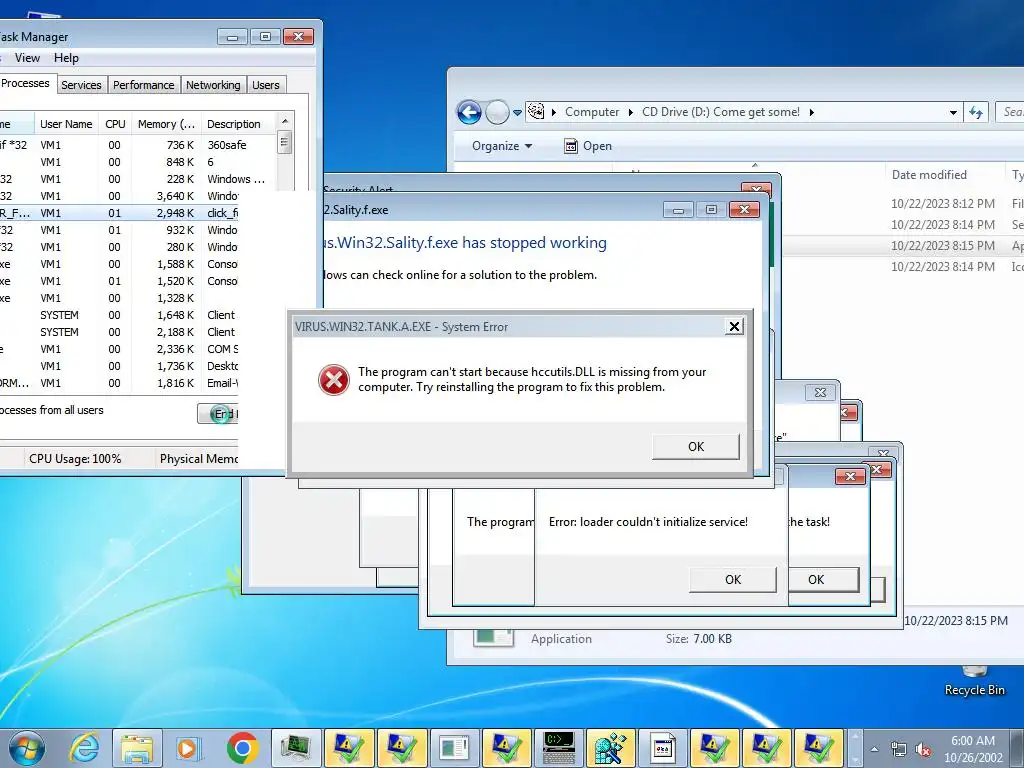Open the View menu in Task Manager

click(x=27, y=57)
